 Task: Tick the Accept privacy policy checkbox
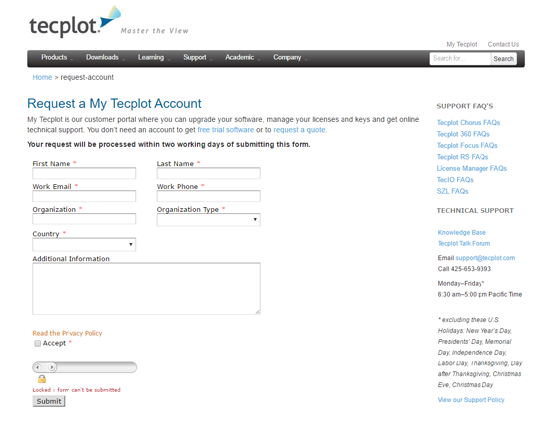(x=37, y=344)
